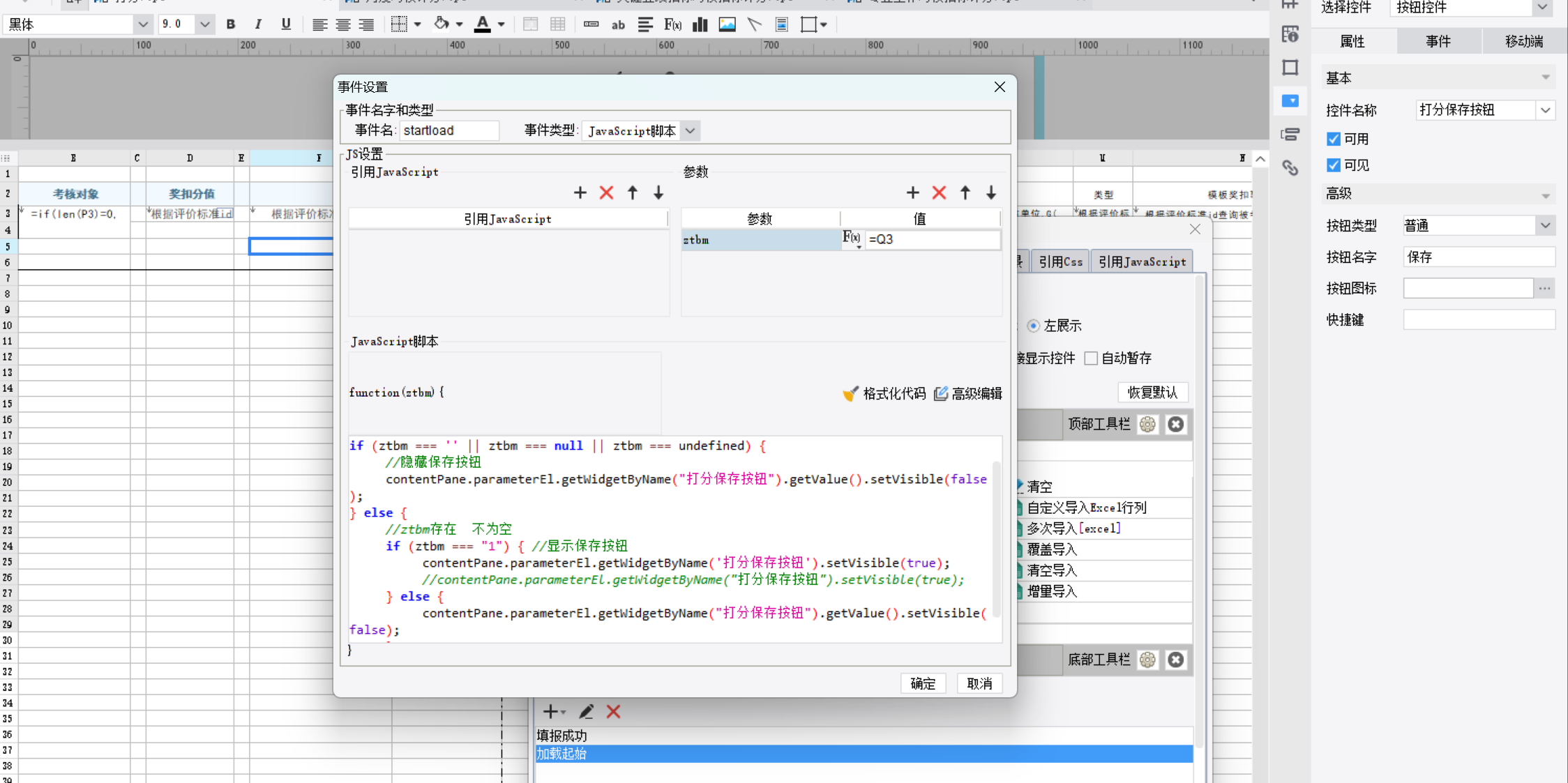Select the 左展示 radio button
This screenshot has height=783, width=1568.
point(1033,326)
